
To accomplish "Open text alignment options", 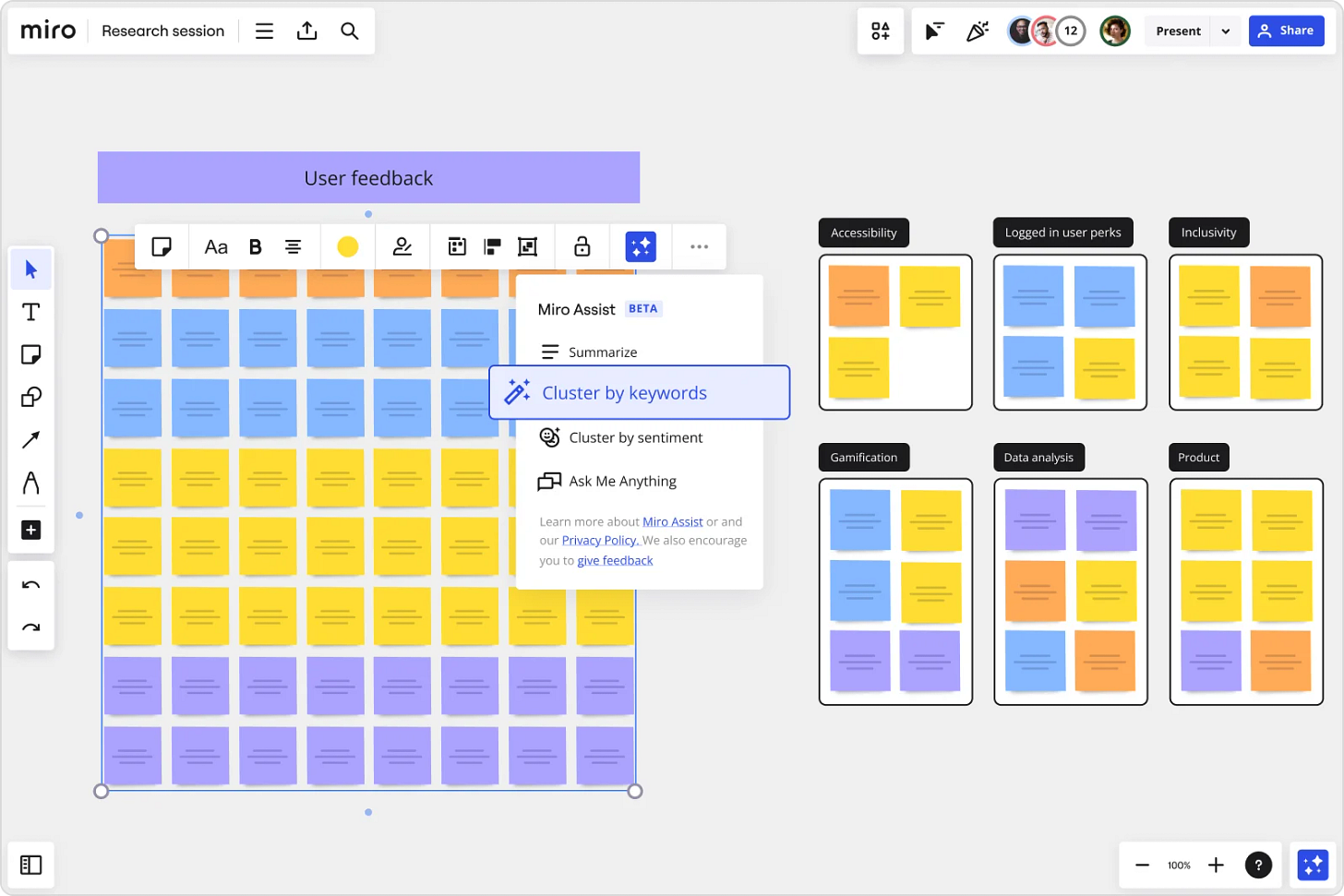I will [293, 246].
